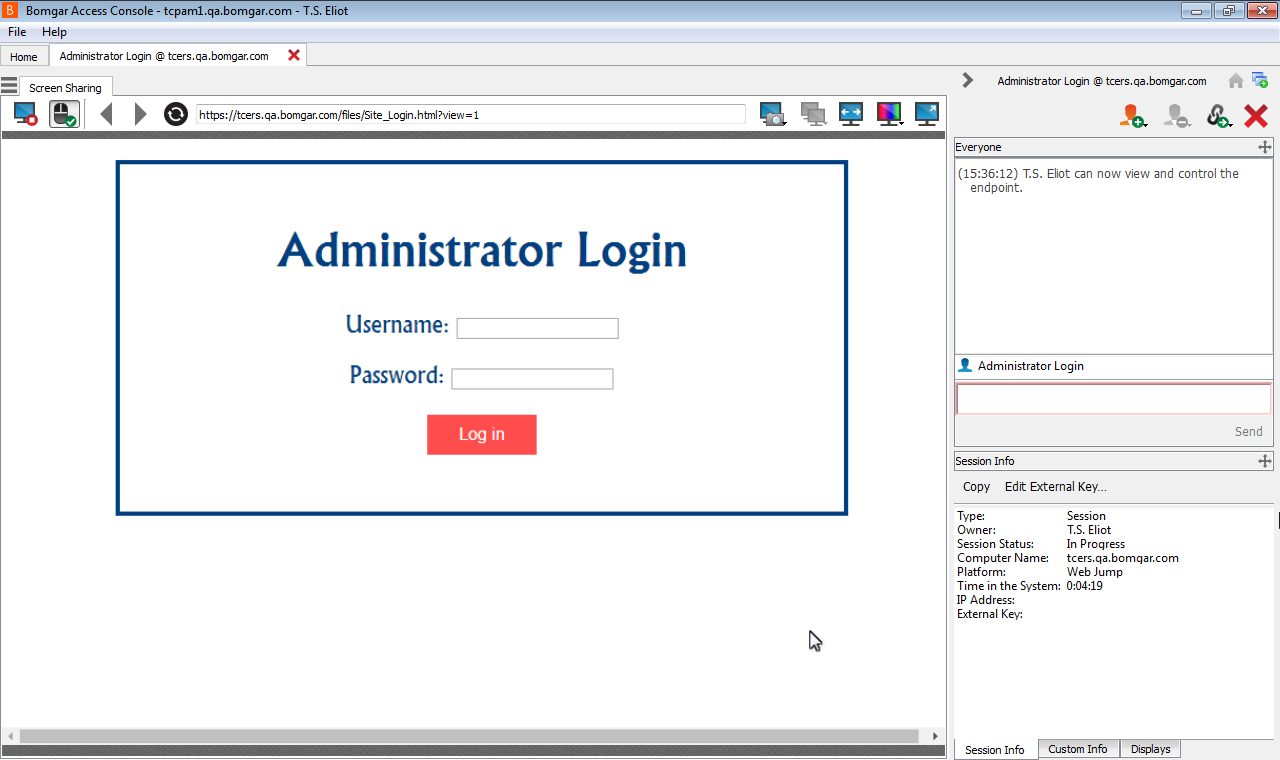The height and width of the screenshot is (760, 1280).
Task: Click the Everyone chat header label
Action: [978, 147]
